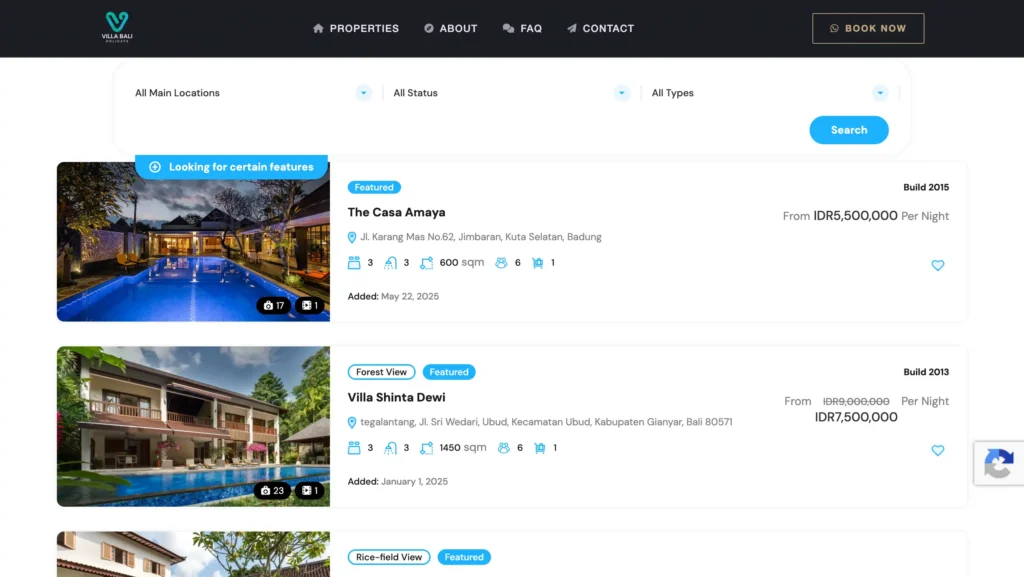The image size is (1024, 577).
Task: Favorite The Casa Amaya with heart icon
Action: pyautogui.click(x=938, y=265)
